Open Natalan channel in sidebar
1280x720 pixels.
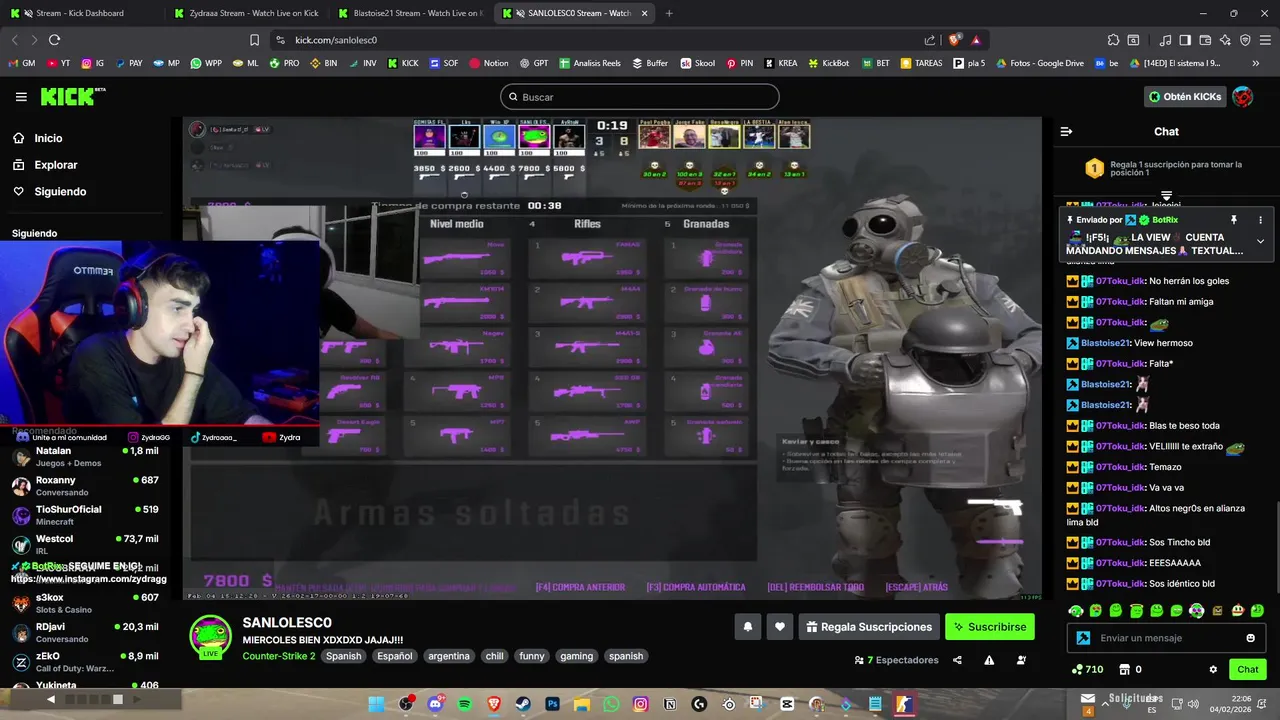[85, 456]
